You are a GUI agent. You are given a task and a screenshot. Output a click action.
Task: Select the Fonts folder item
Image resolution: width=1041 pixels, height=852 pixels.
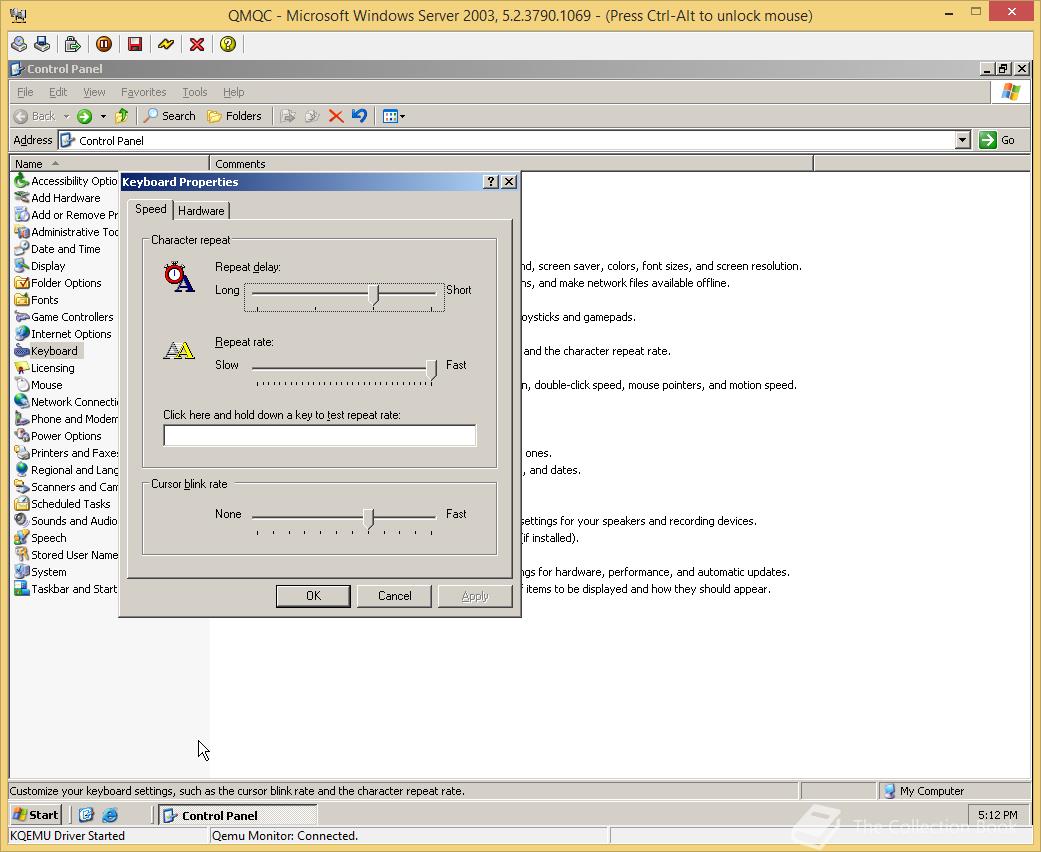coord(36,299)
